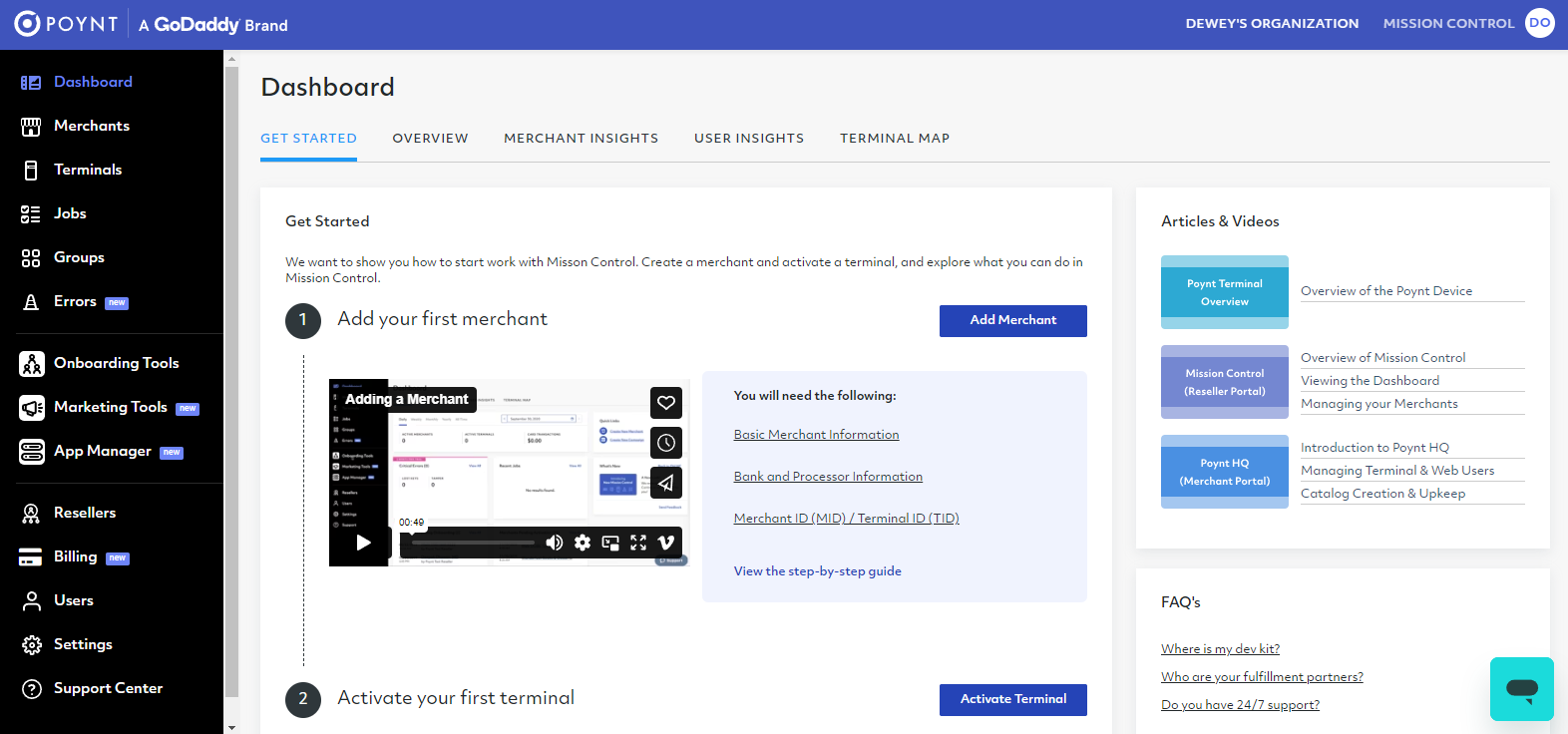The width and height of the screenshot is (1568, 734).
Task: Click the App Manager icon
Action: tap(32, 452)
